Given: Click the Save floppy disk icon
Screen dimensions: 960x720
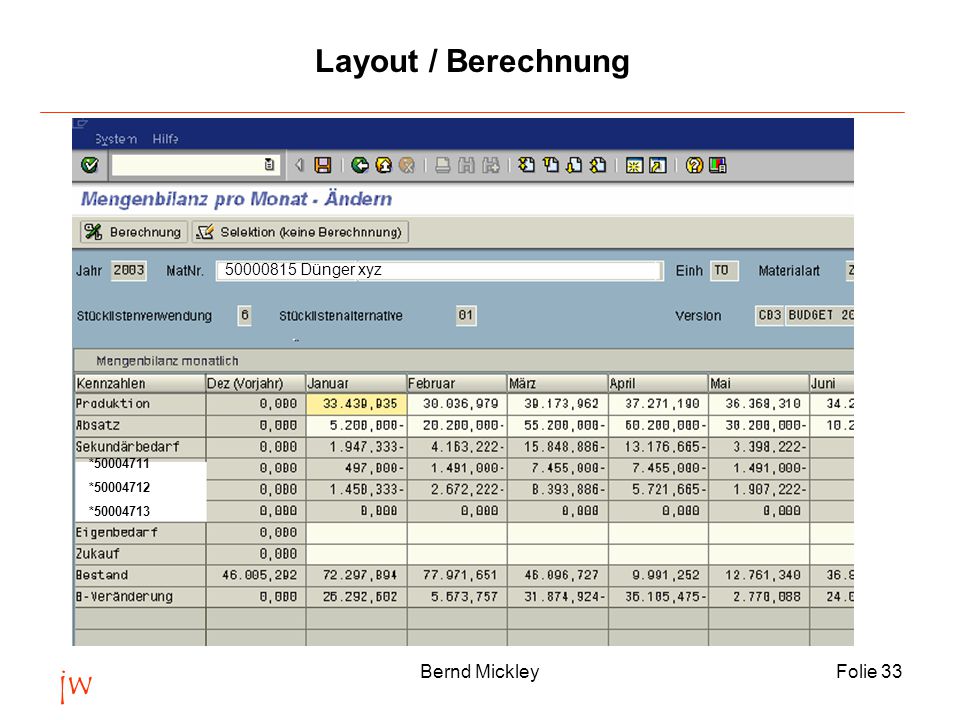Looking at the screenshot, I should [x=323, y=165].
